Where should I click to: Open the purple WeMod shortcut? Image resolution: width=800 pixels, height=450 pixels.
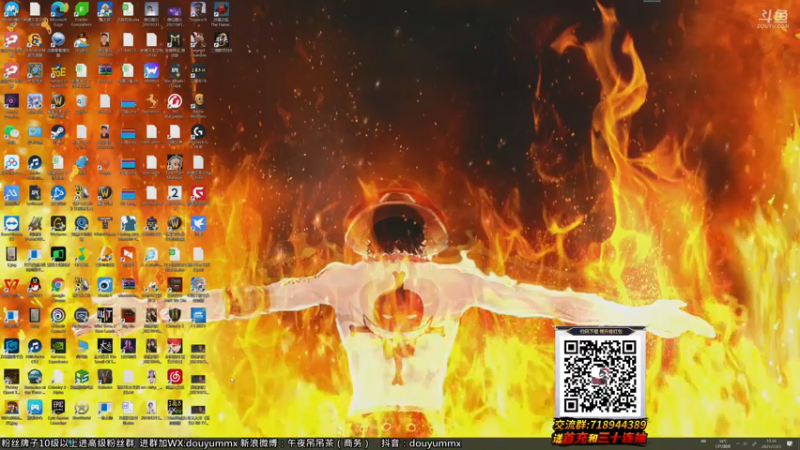coord(151,71)
